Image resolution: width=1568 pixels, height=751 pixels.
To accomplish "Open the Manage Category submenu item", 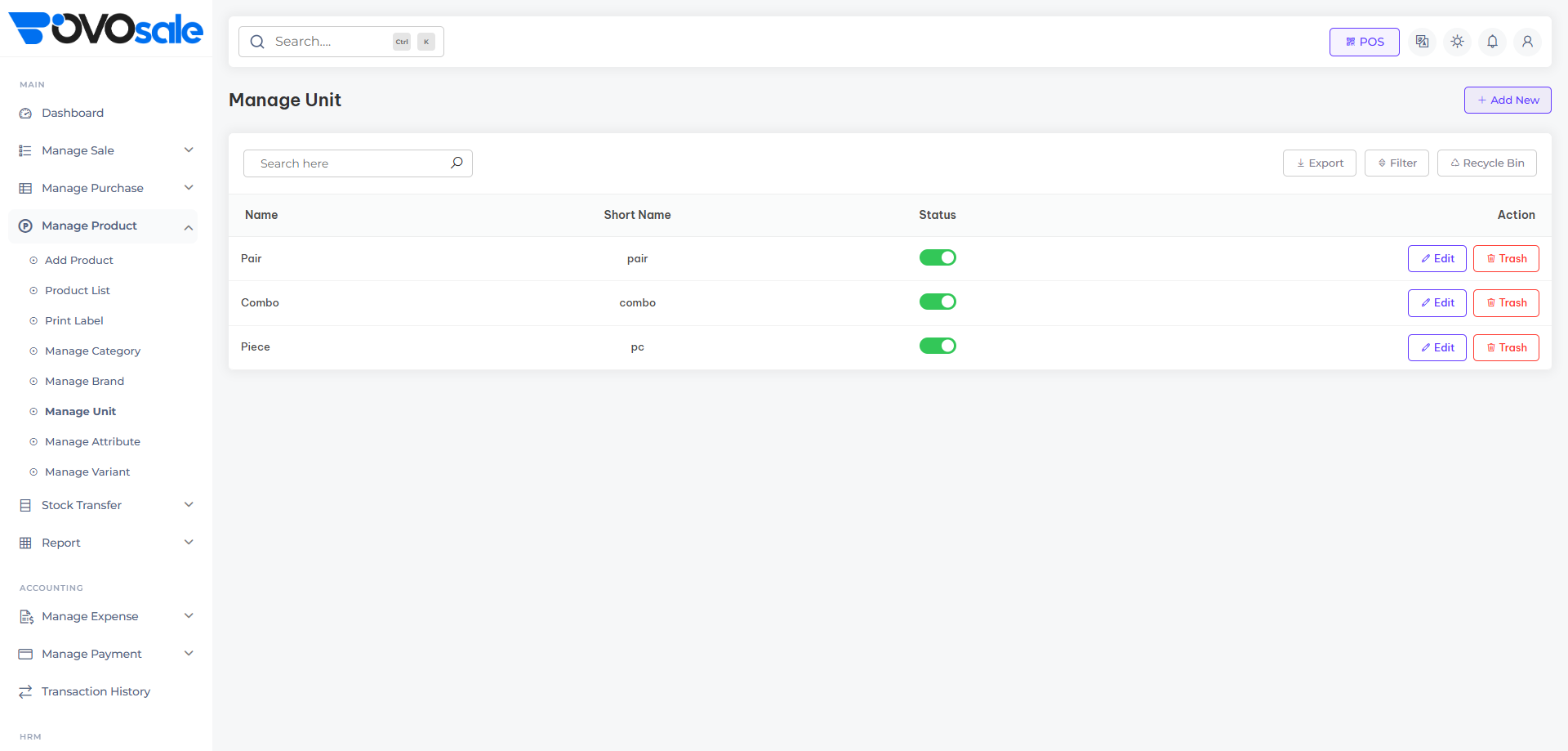I will (x=92, y=351).
